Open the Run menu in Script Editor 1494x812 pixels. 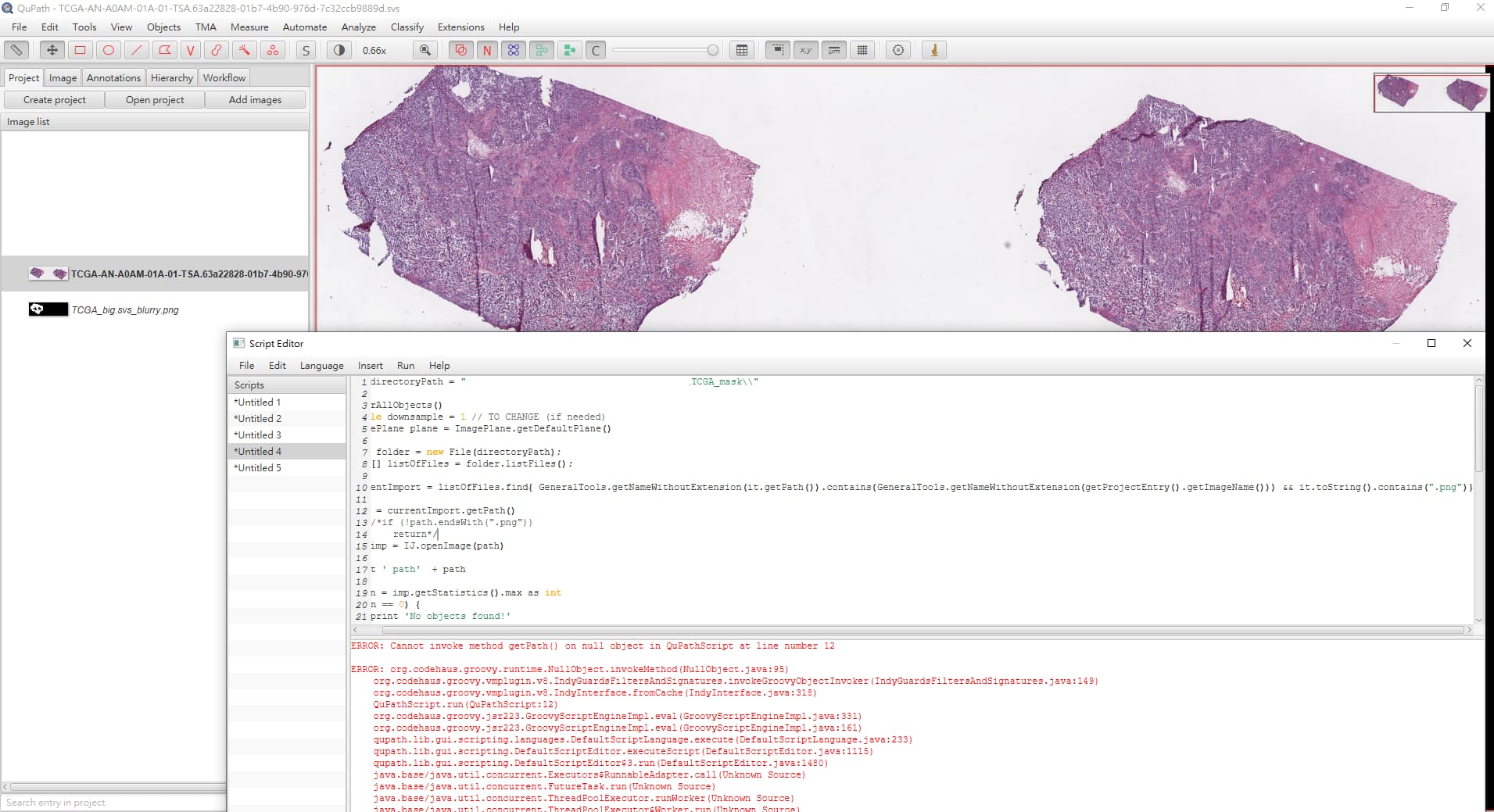pos(406,365)
